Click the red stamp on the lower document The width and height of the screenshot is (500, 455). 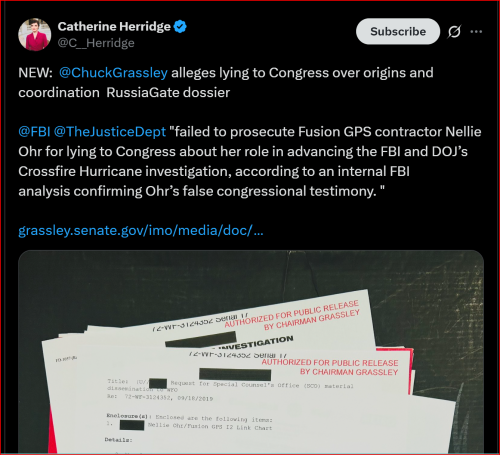[x=330, y=367]
